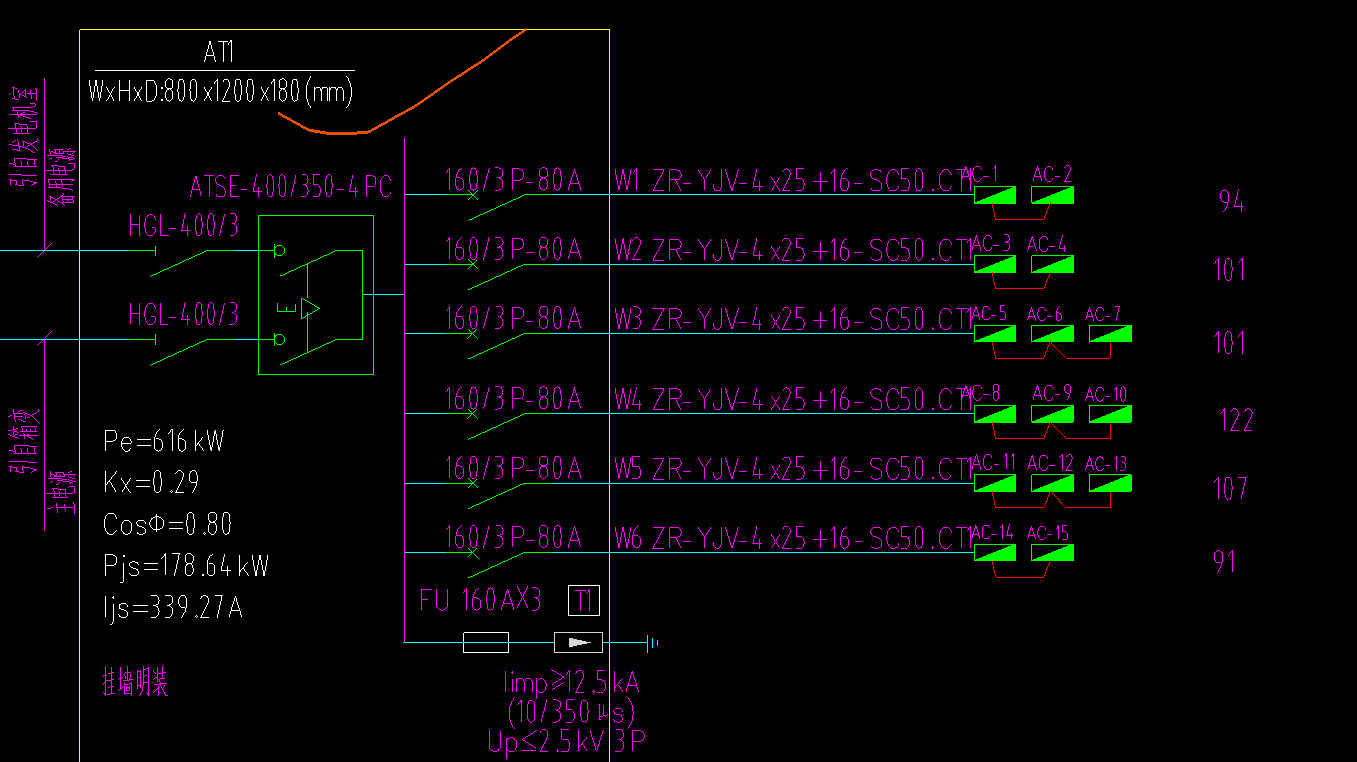
Task: Select the 160/3P-80A breaker label on W2
Action: click(x=513, y=249)
